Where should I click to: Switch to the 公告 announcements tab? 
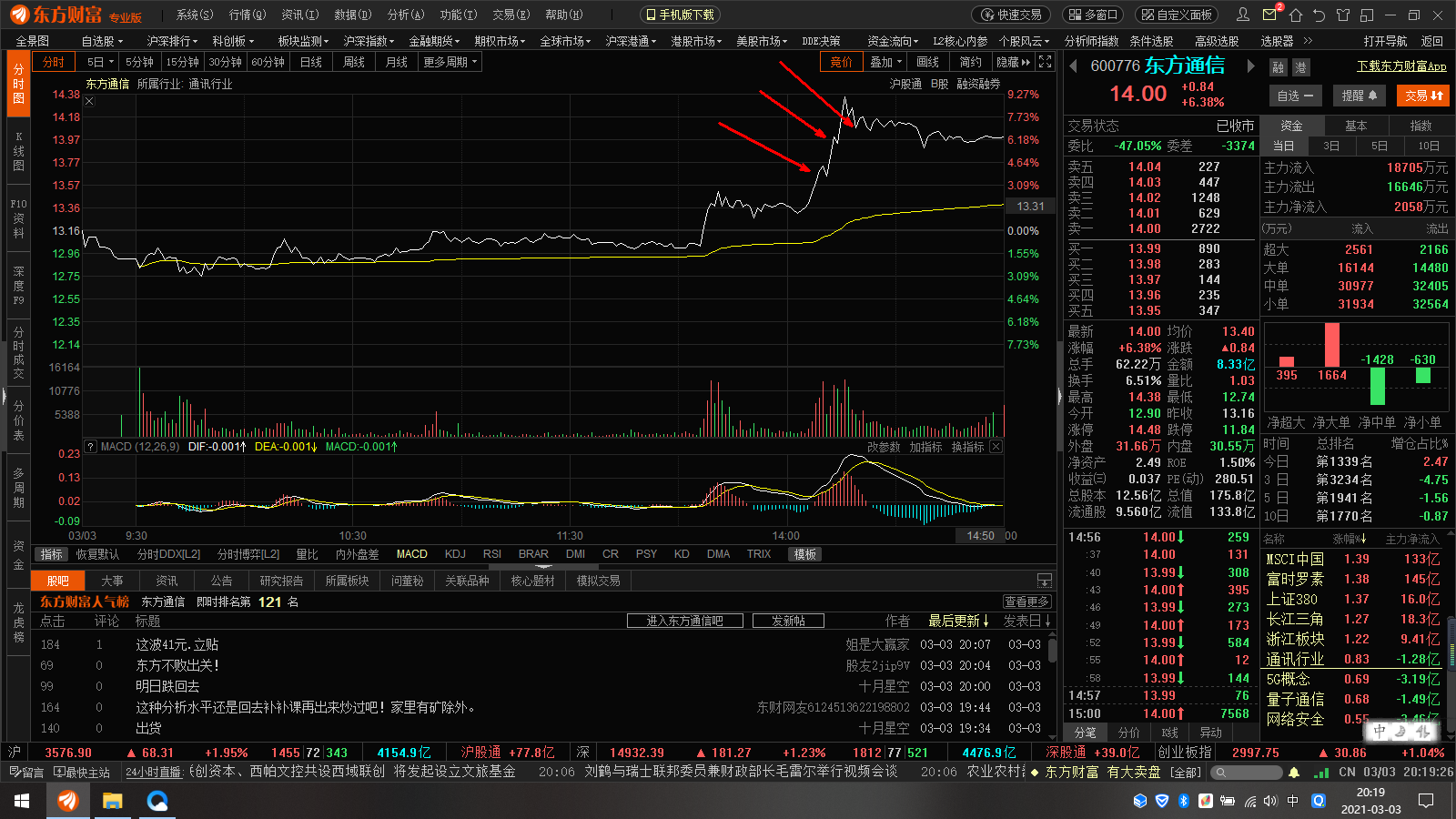(222, 581)
